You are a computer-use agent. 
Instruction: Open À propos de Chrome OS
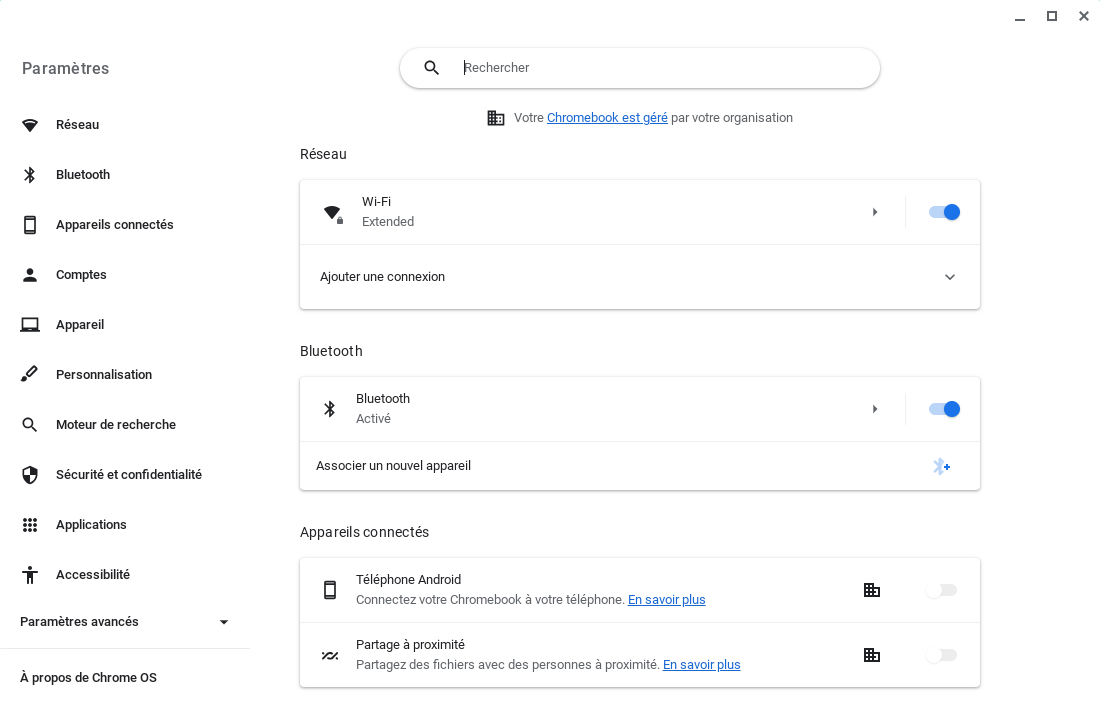[87, 677]
